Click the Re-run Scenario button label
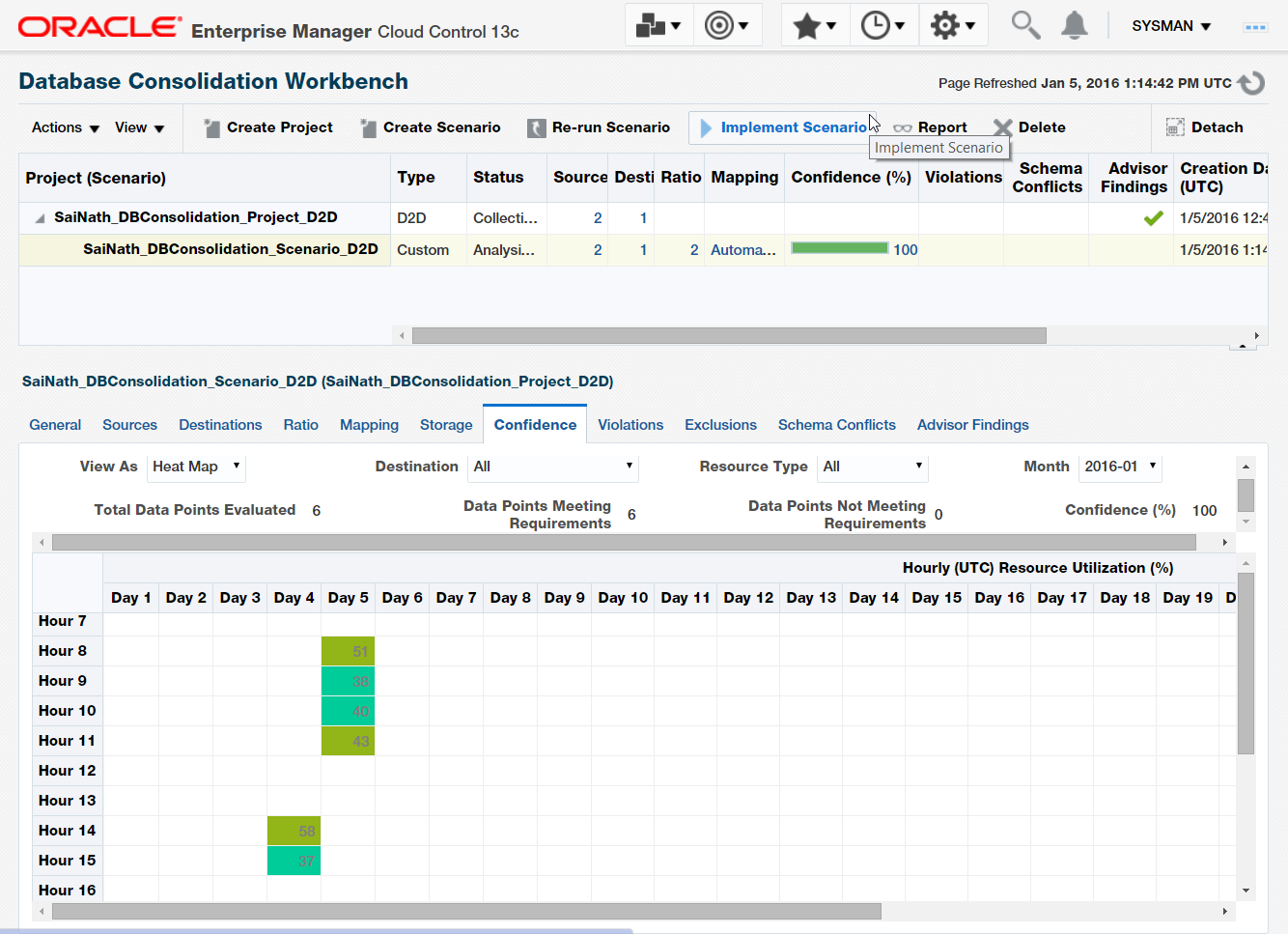1288x934 pixels. coord(611,127)
